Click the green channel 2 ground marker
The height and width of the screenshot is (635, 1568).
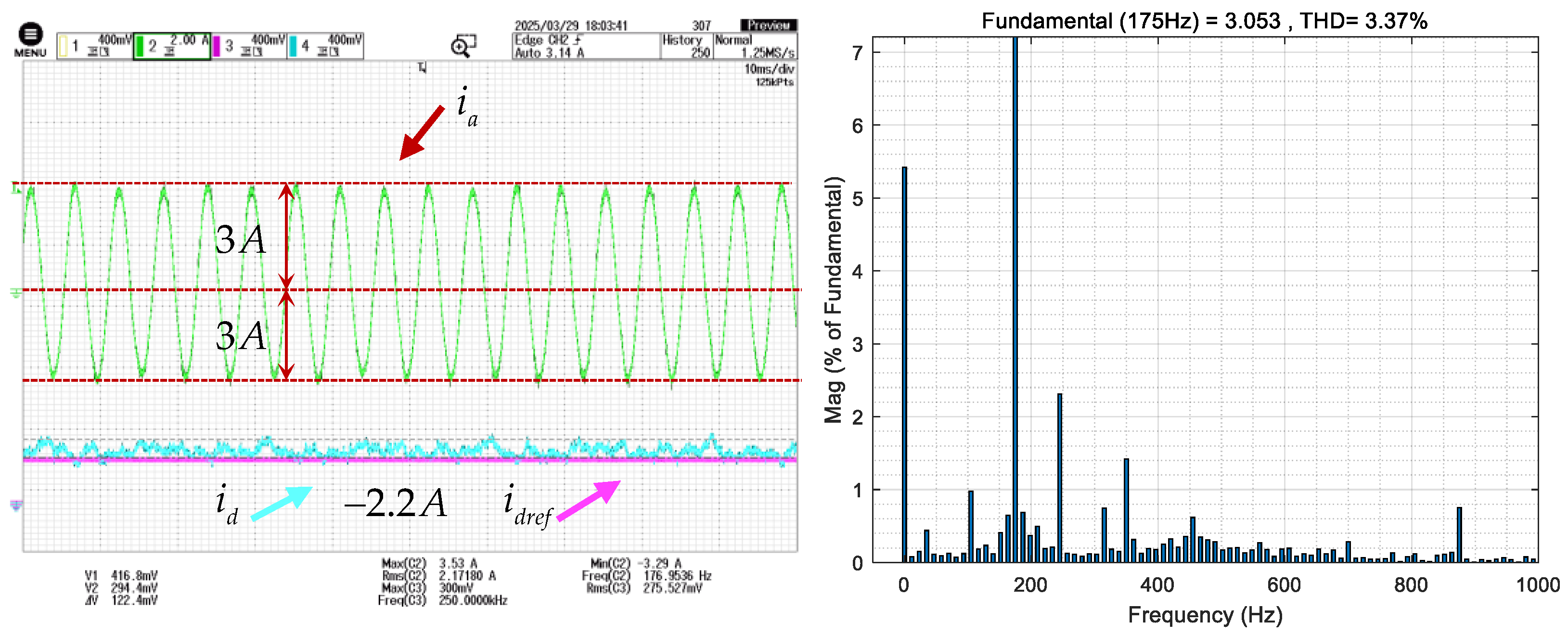pos(16,294)
